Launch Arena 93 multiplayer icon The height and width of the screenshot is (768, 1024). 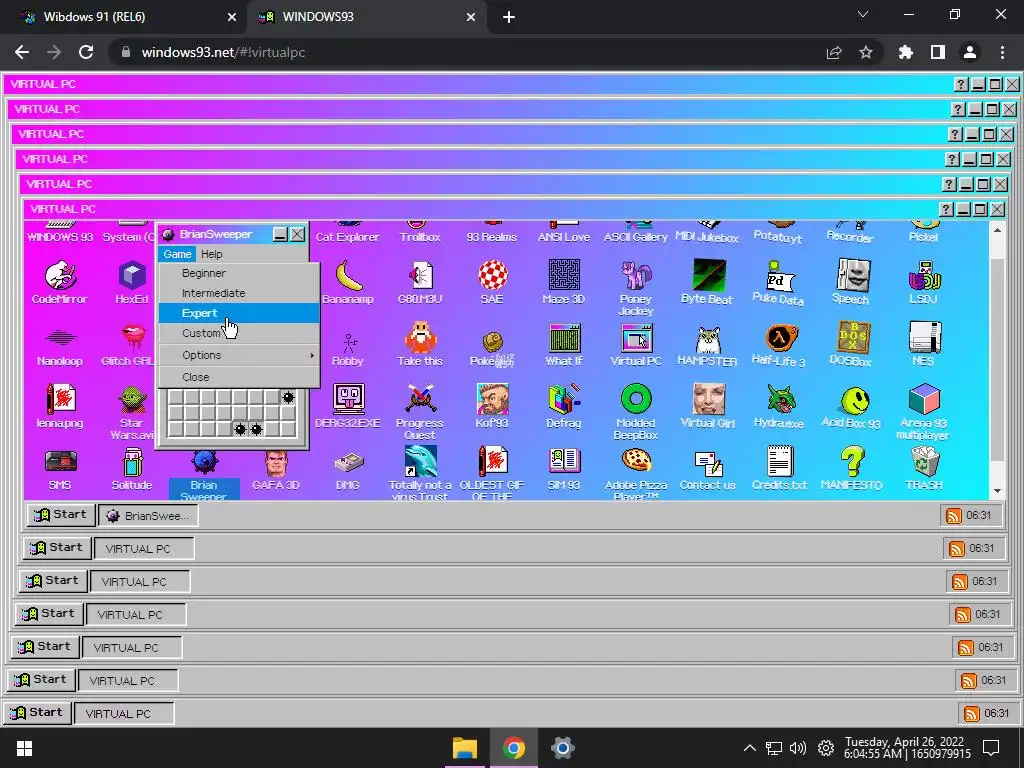point(923,411)
